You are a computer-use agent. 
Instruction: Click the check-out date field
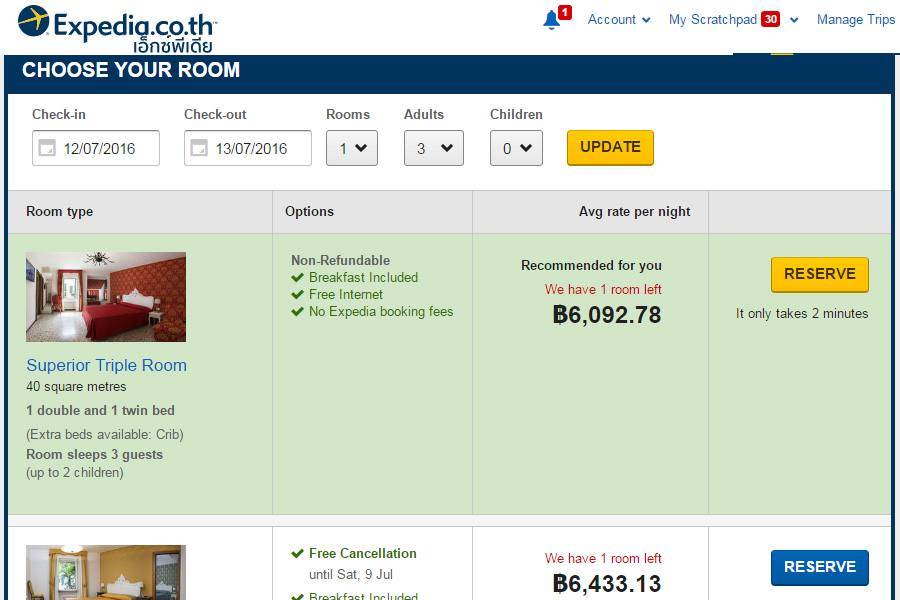point(260,148)
